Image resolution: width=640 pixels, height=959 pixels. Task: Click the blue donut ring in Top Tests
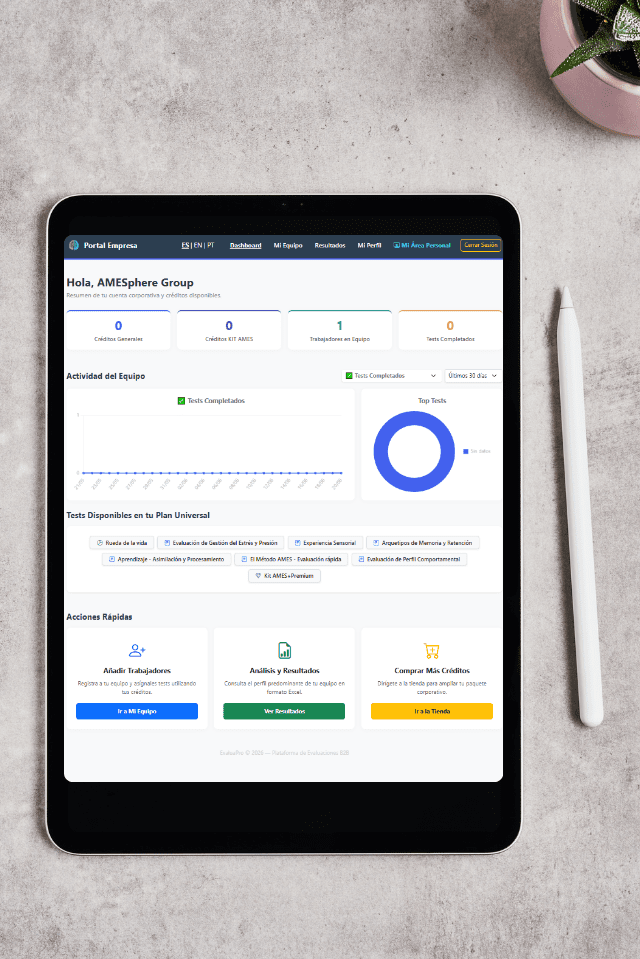coord(381,451)
